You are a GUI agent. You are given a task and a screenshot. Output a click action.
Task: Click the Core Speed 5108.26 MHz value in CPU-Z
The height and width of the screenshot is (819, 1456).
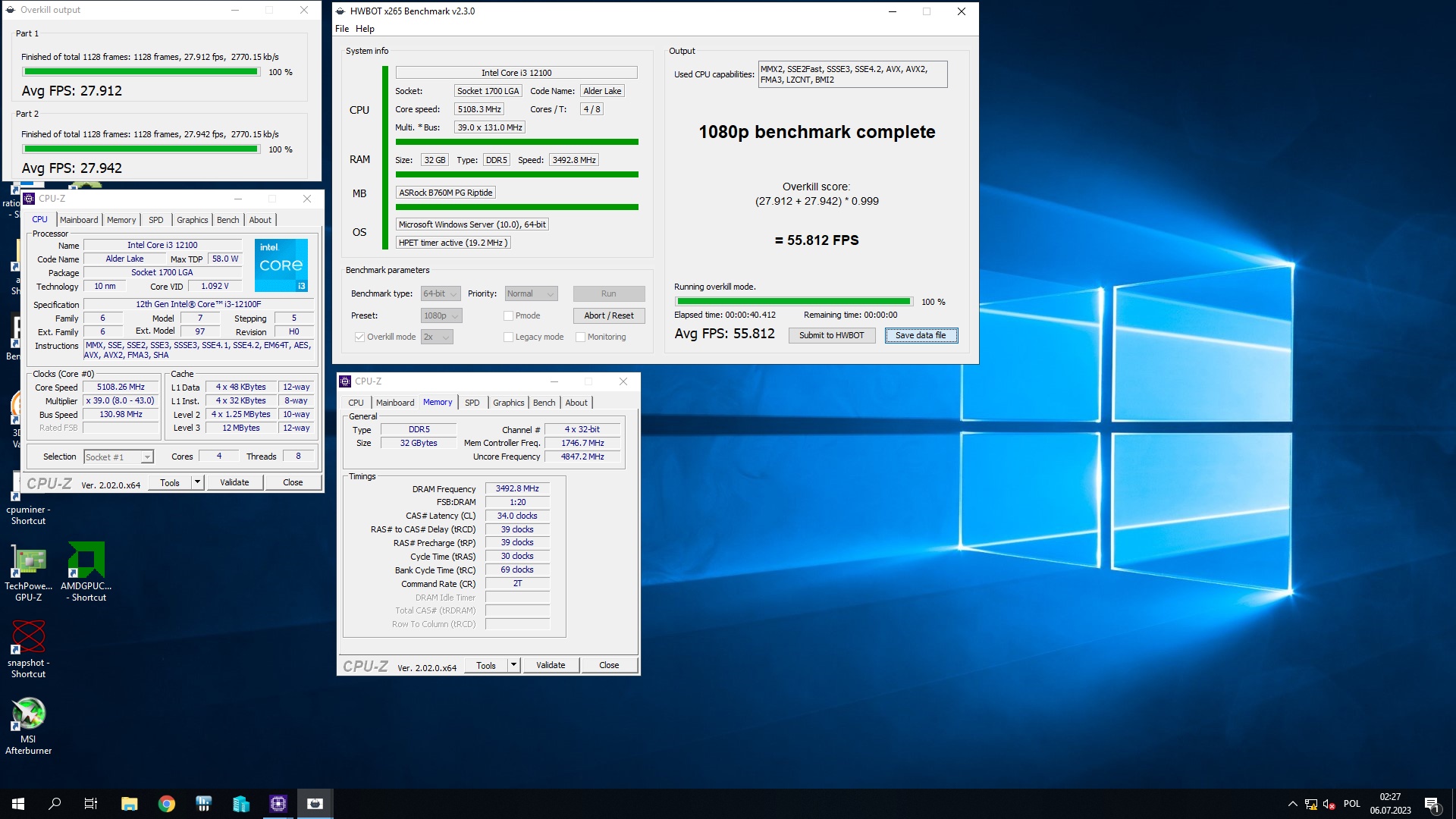click(x=121, y=388)
